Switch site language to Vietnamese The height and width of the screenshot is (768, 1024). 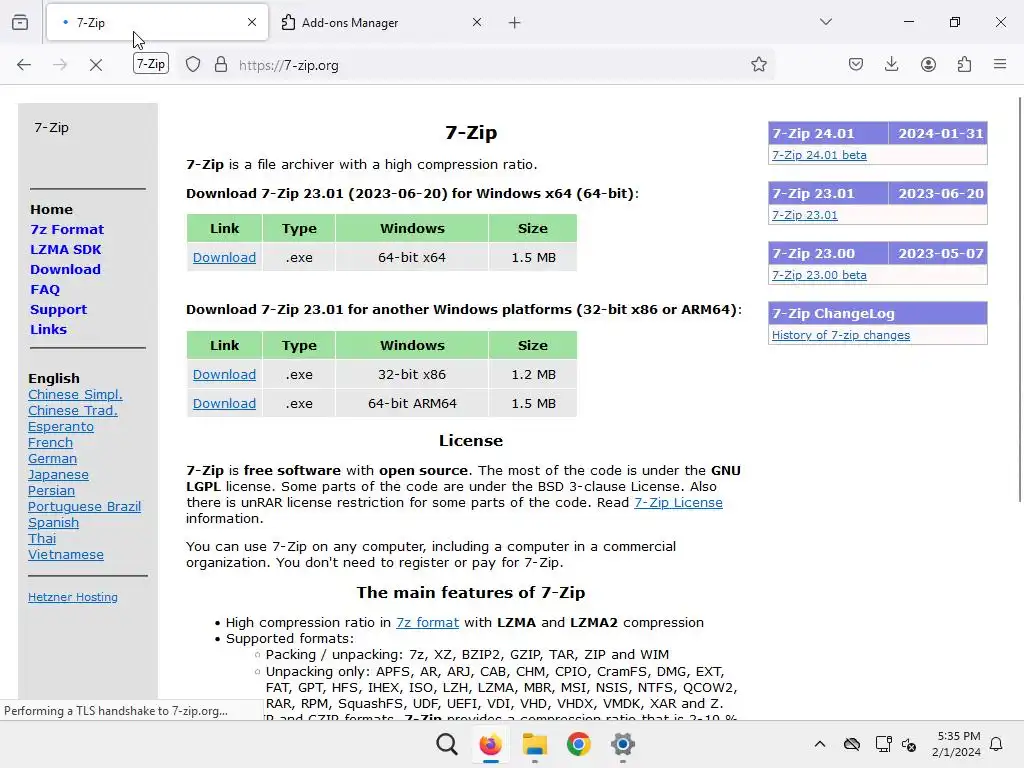(65, 554)
